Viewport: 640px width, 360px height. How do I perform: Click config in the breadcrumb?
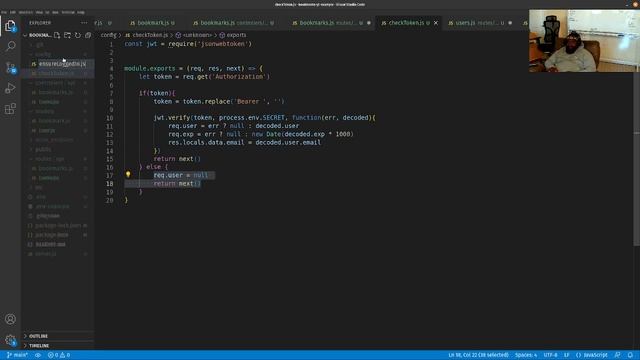[109, 35]
